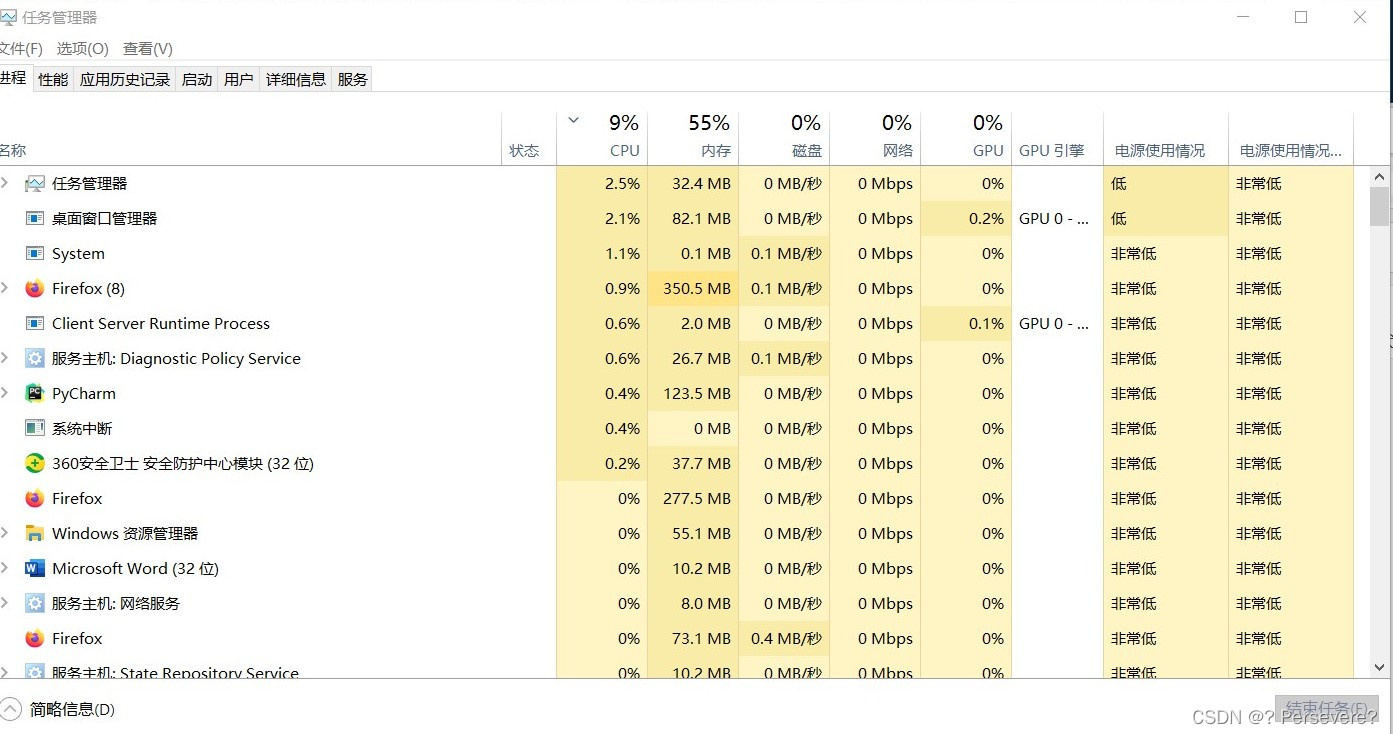Click the Task Manager title bar icon
Screen dimensions: 1393x734
(x=8, y=18)
